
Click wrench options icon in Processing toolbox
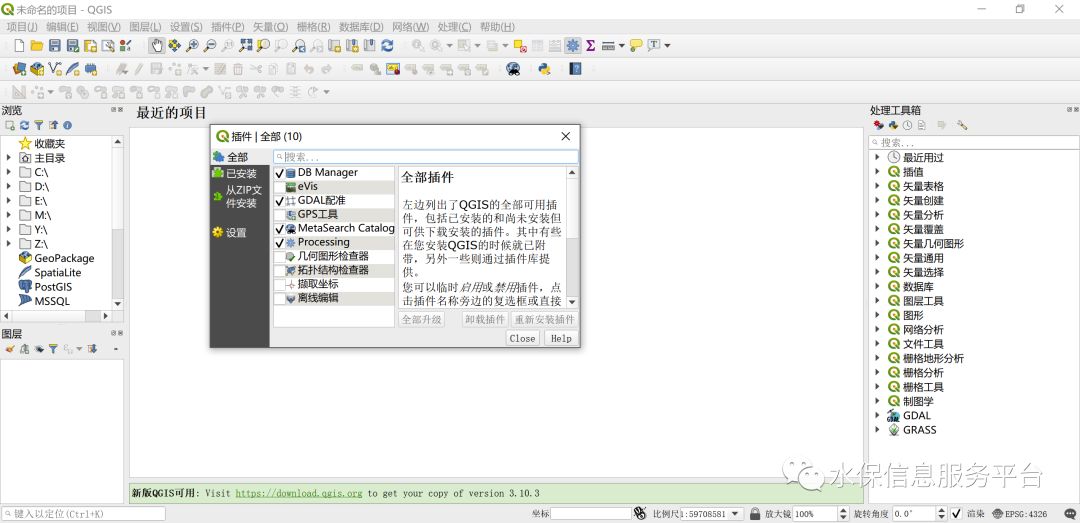coord(962,125)
